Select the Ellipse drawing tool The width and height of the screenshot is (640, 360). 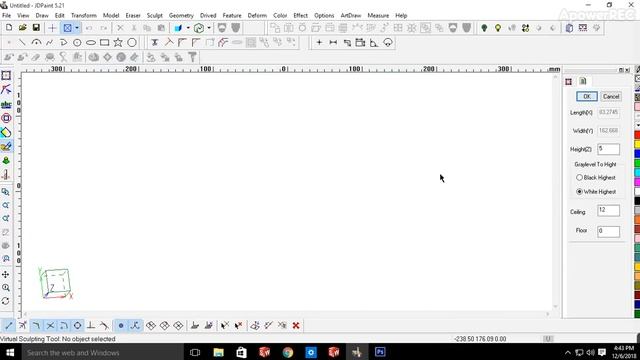coord(91,42)
